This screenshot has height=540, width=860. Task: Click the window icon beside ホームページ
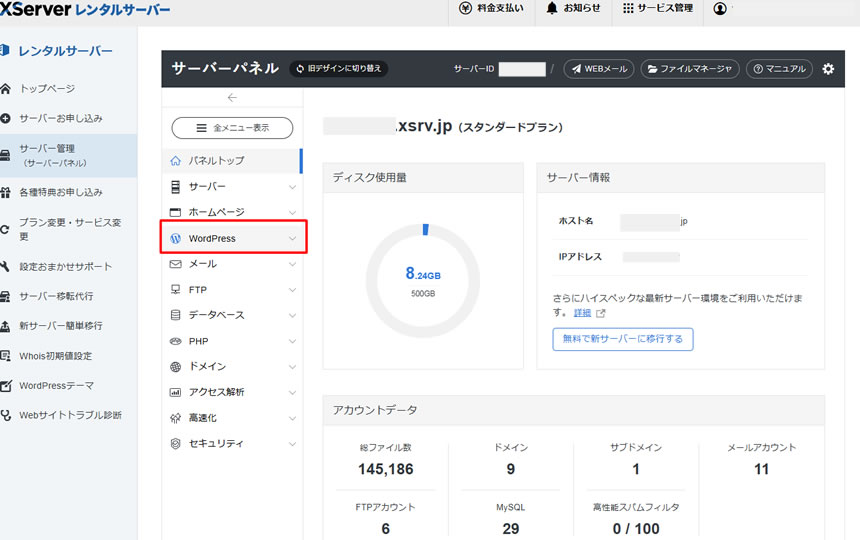coord(176,212)
